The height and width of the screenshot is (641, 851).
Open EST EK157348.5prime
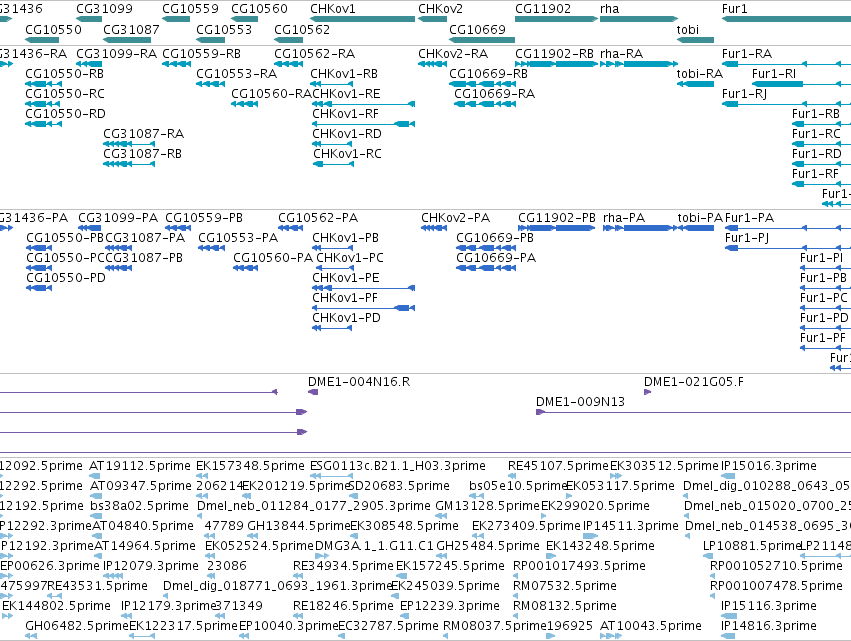coord(250,466)
